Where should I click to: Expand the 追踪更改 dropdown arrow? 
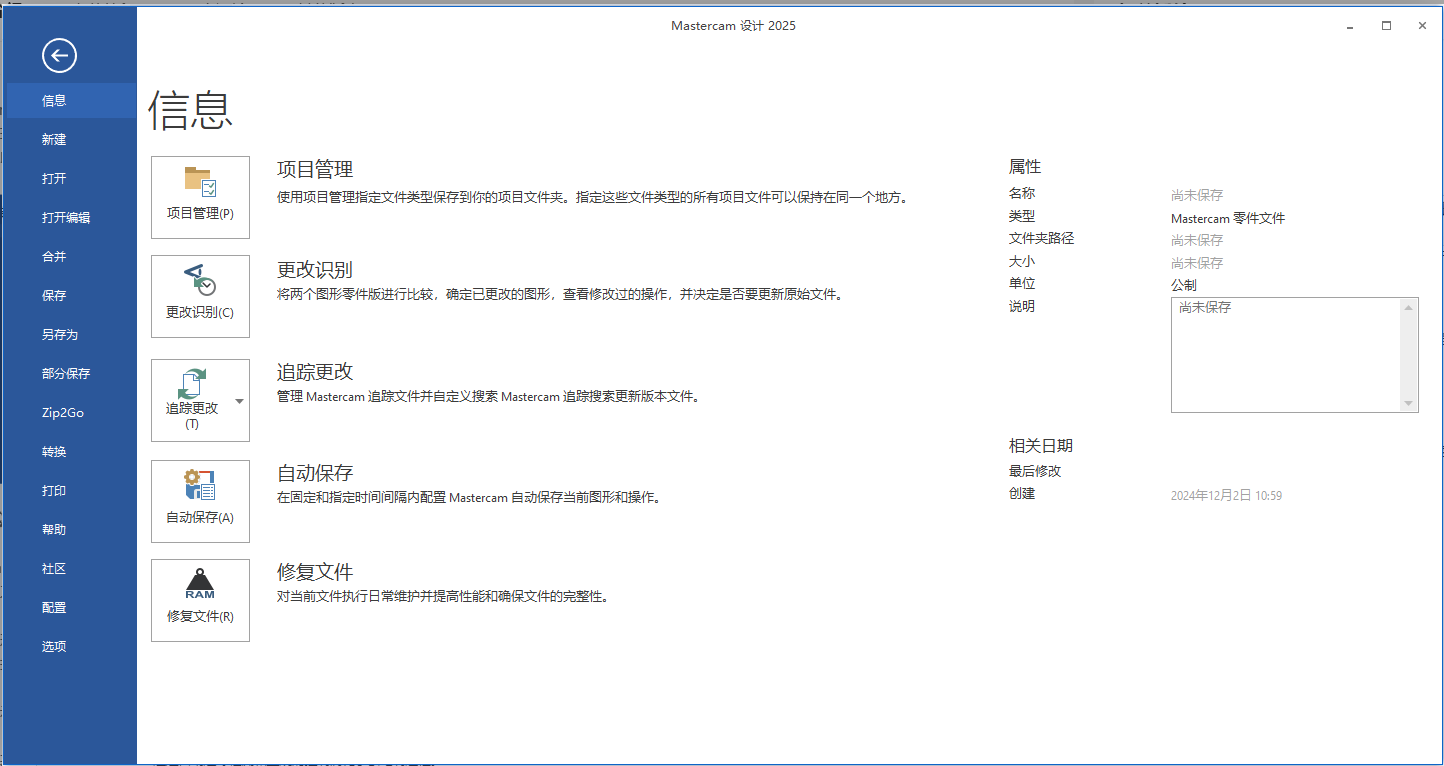[240, 401]
